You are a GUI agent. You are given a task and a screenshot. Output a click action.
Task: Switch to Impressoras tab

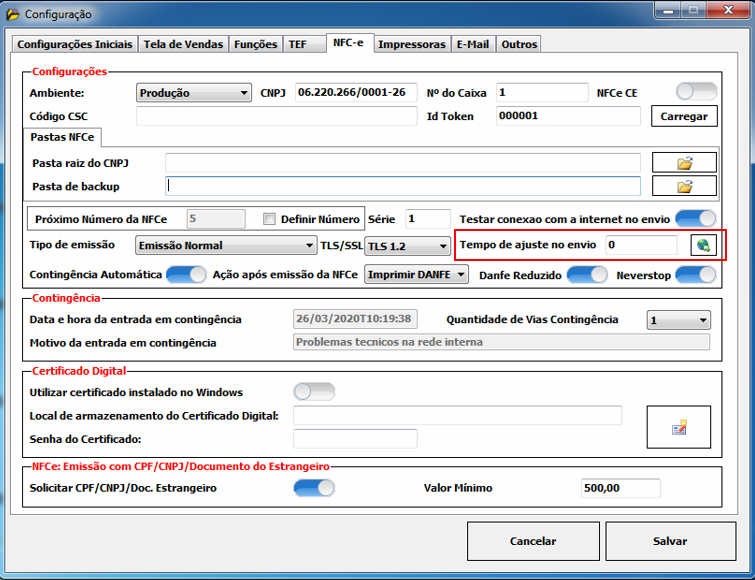412,44
